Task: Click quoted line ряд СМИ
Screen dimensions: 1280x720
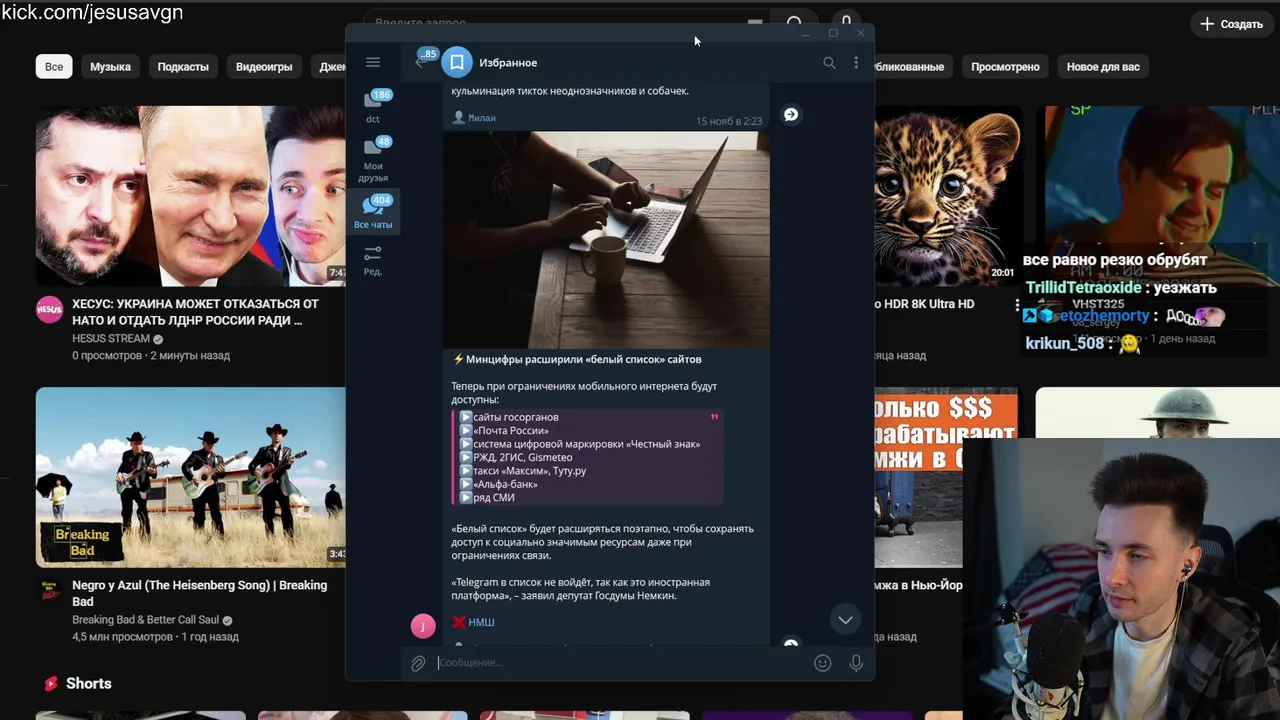Action: click(494, 497)
